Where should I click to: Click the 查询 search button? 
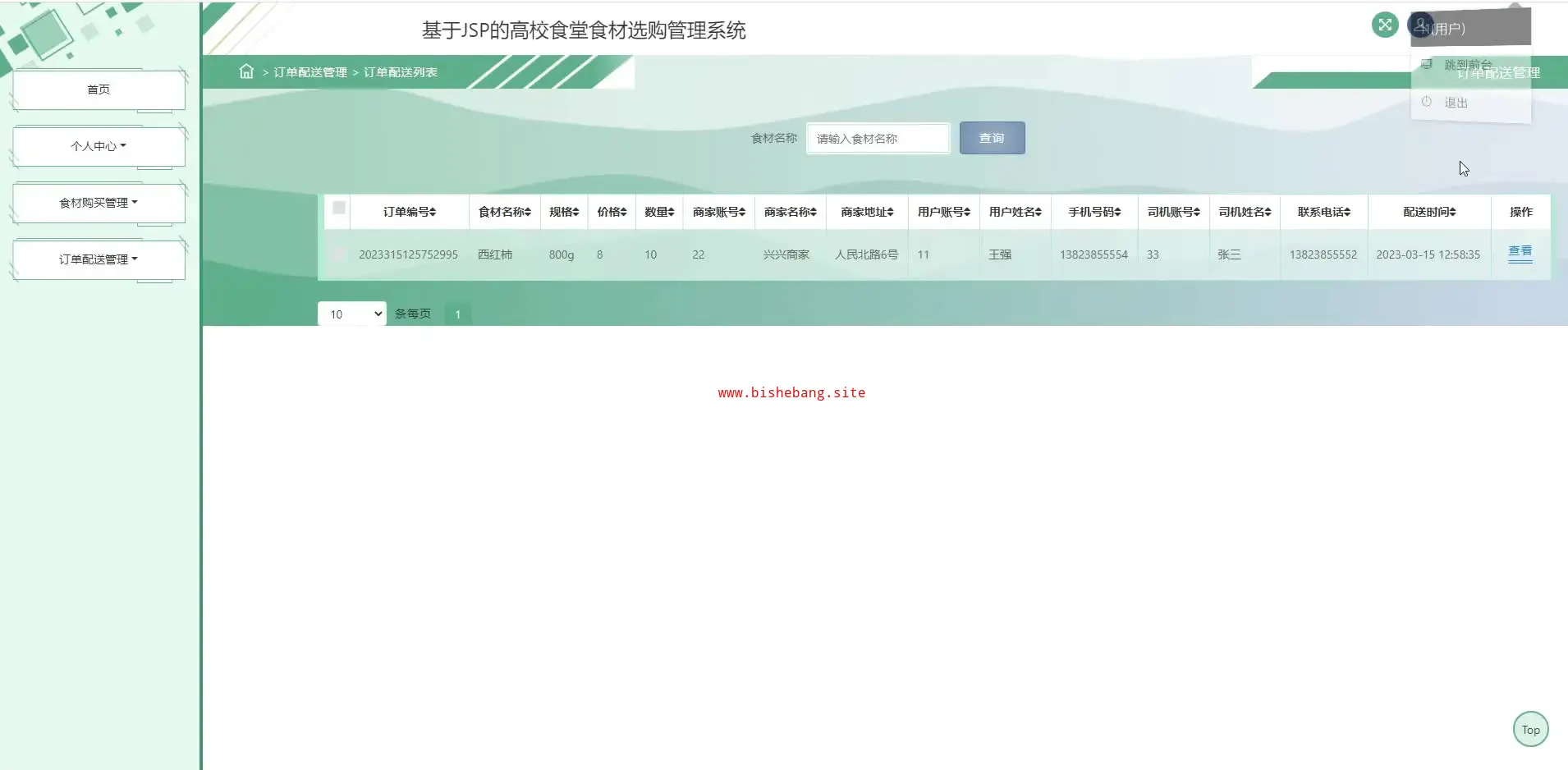[x=992, y=138]
